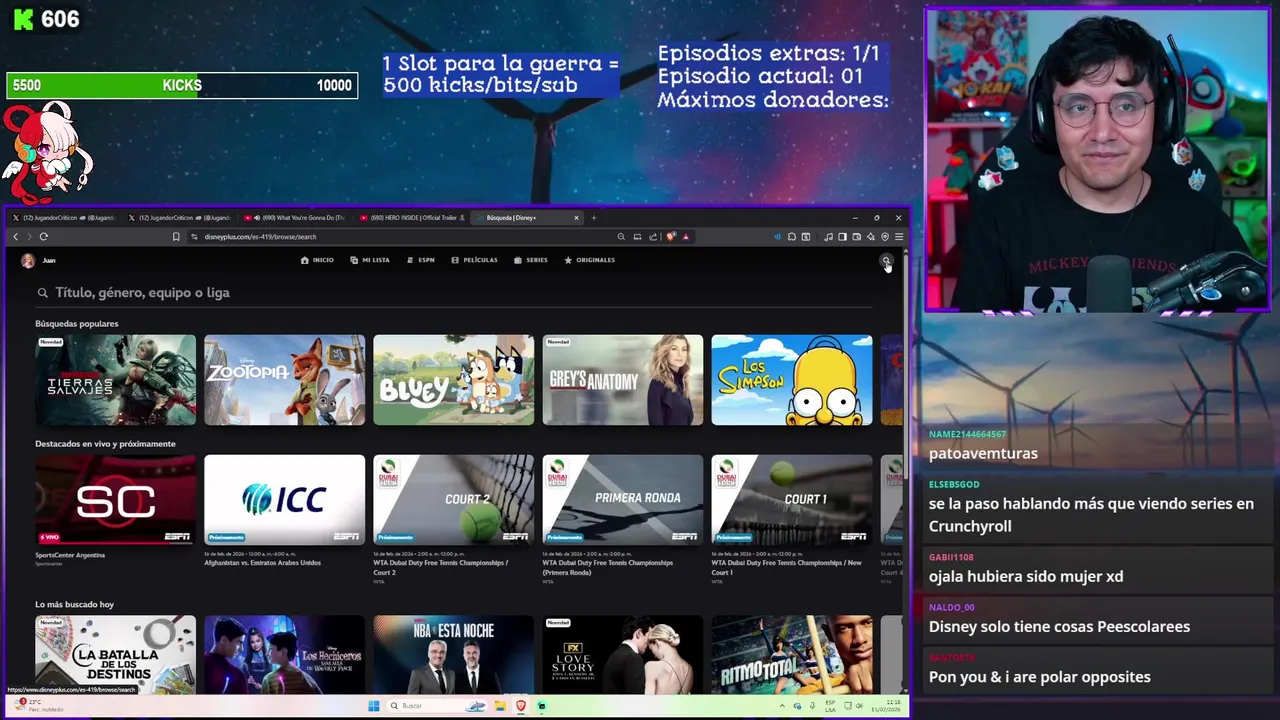The height and width of the screenshot is (720, 1280).
Task: Open the Disney+ search magnifier icon
Action: tap(886, 261)
